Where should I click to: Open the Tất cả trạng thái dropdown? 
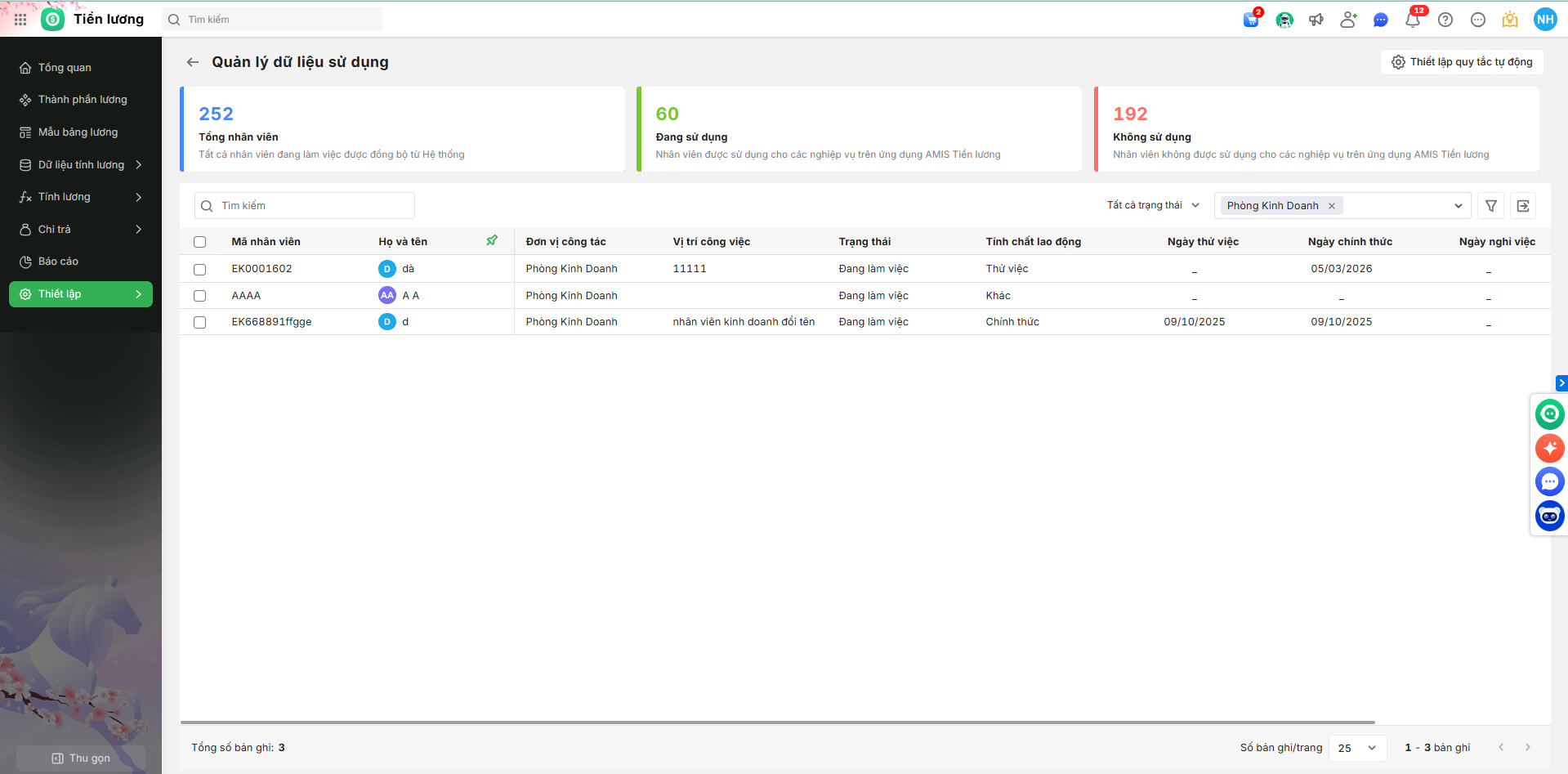(1153, 205)
